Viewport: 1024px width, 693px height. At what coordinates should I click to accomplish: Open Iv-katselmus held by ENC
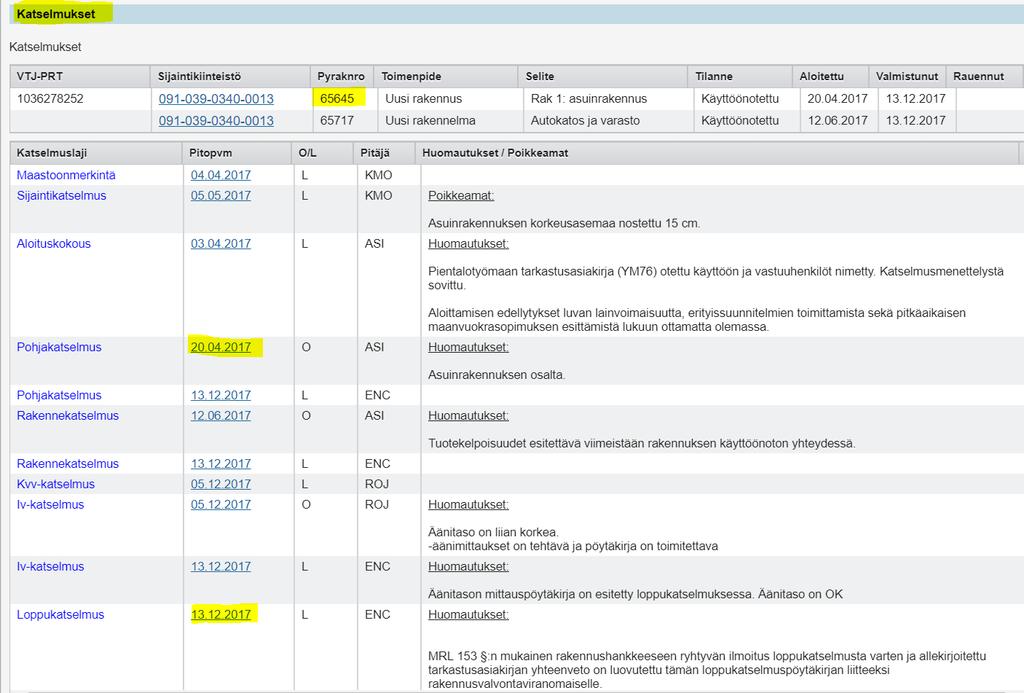pos(50,566)
